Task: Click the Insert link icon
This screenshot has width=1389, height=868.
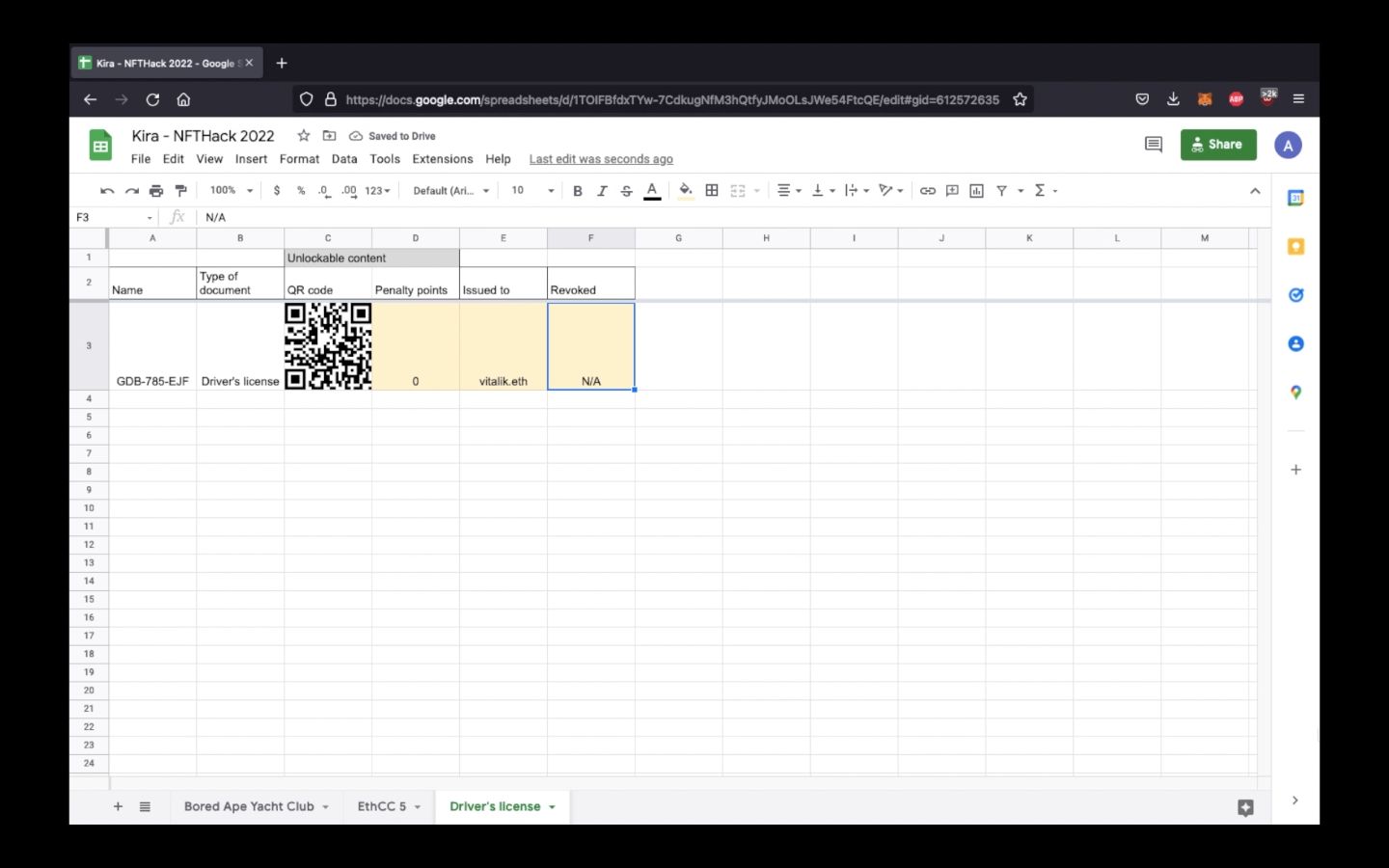Action: tap(928, 191)
